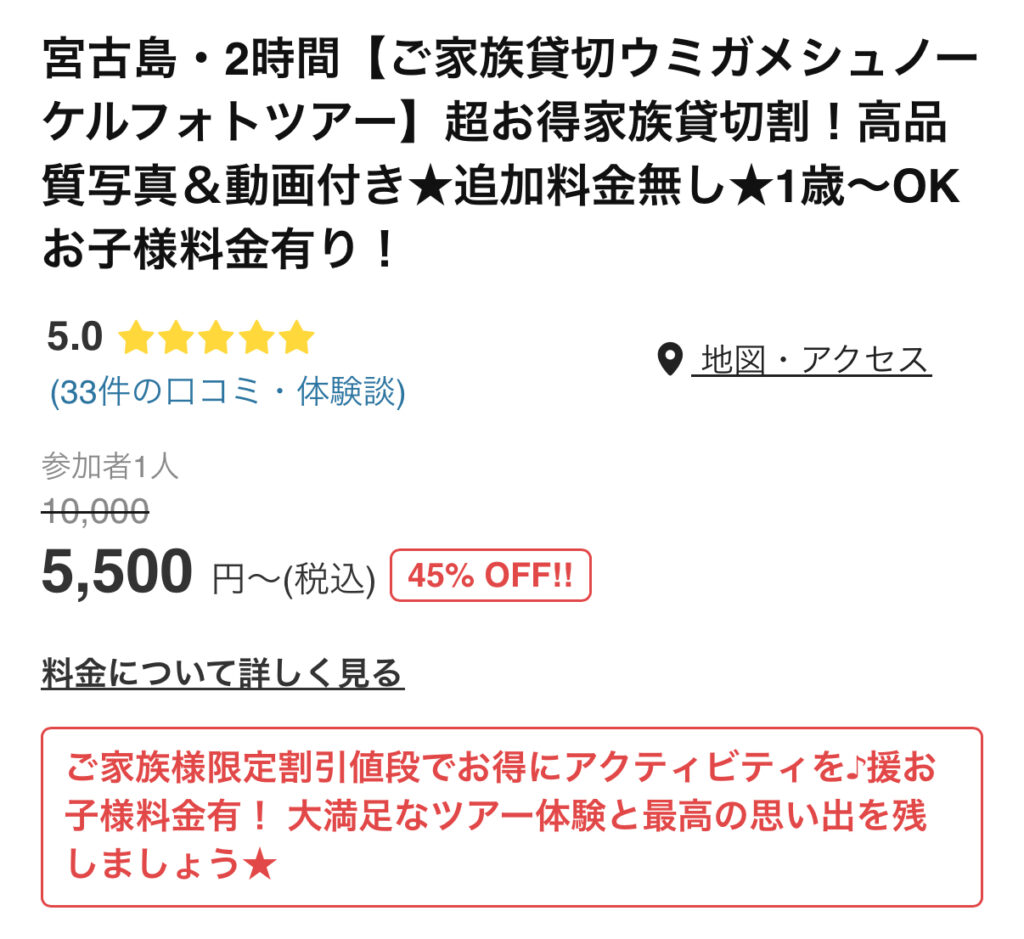The image size is (1024, 939).
Task: Click the 5.0 rating score
Action: tap(75, 338)
